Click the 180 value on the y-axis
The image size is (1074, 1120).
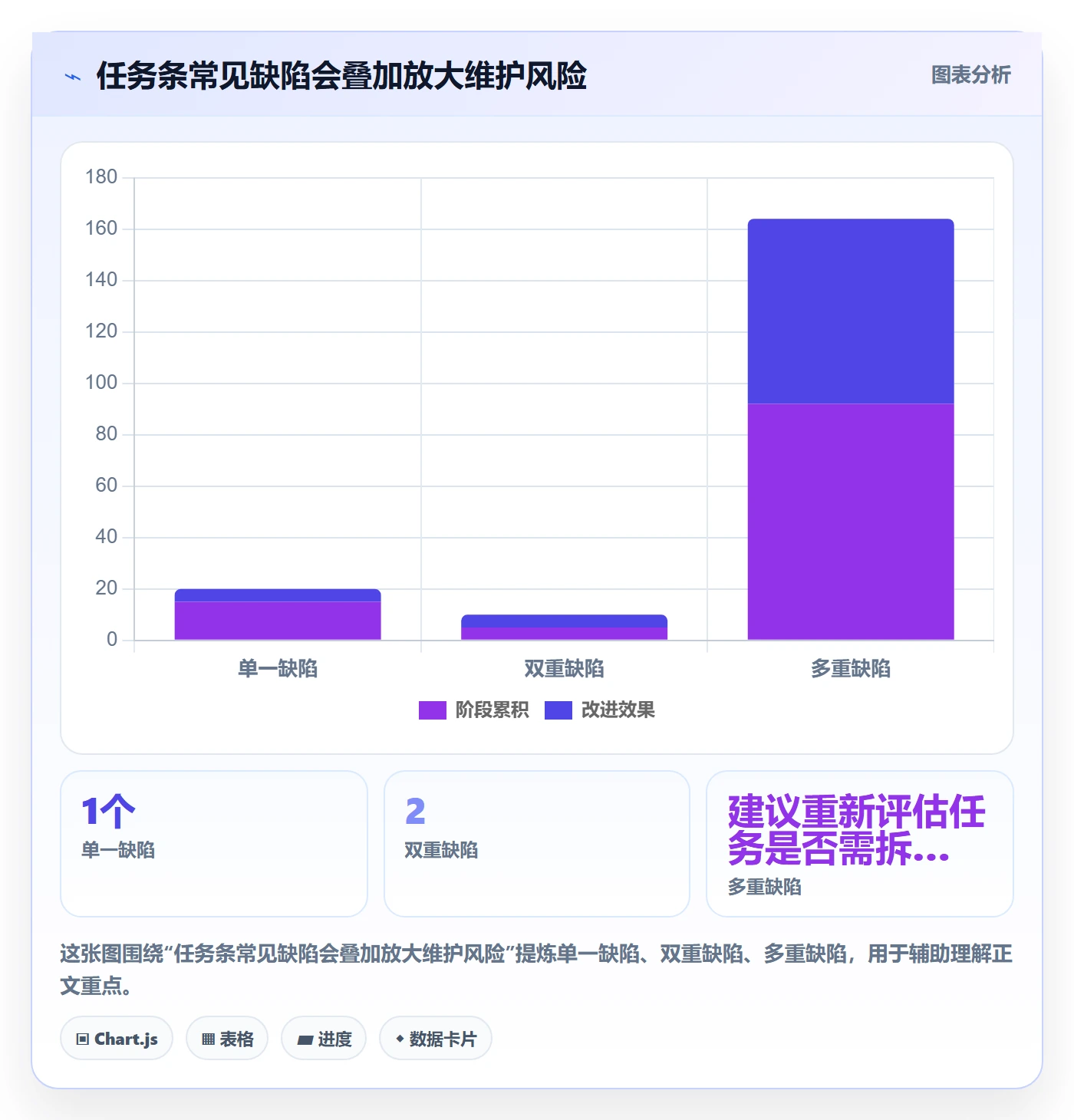(101, 177)
